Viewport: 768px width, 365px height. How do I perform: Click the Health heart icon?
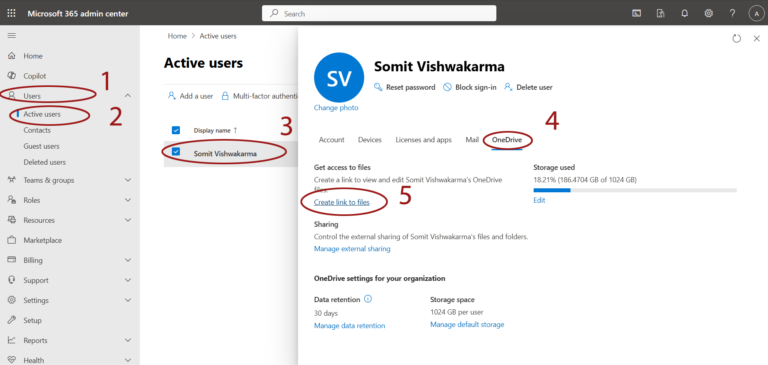(12, 360)
